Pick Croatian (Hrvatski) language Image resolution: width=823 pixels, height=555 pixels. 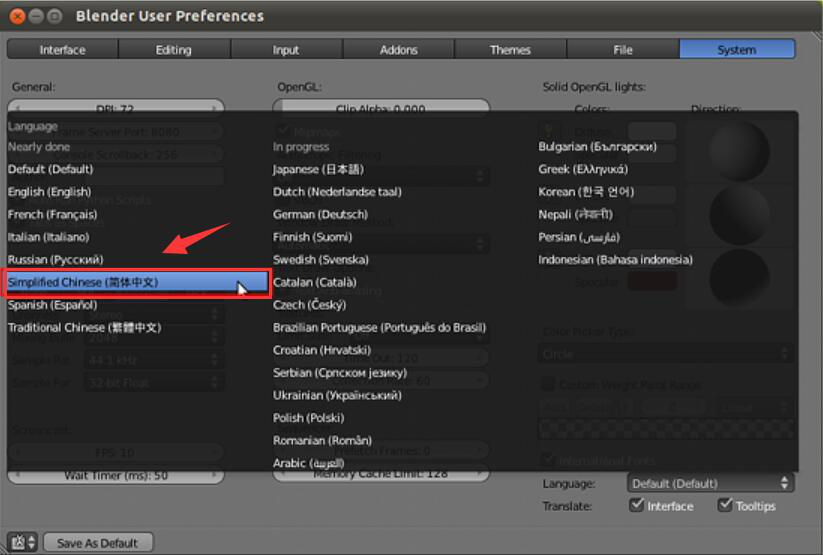point(322,350)
